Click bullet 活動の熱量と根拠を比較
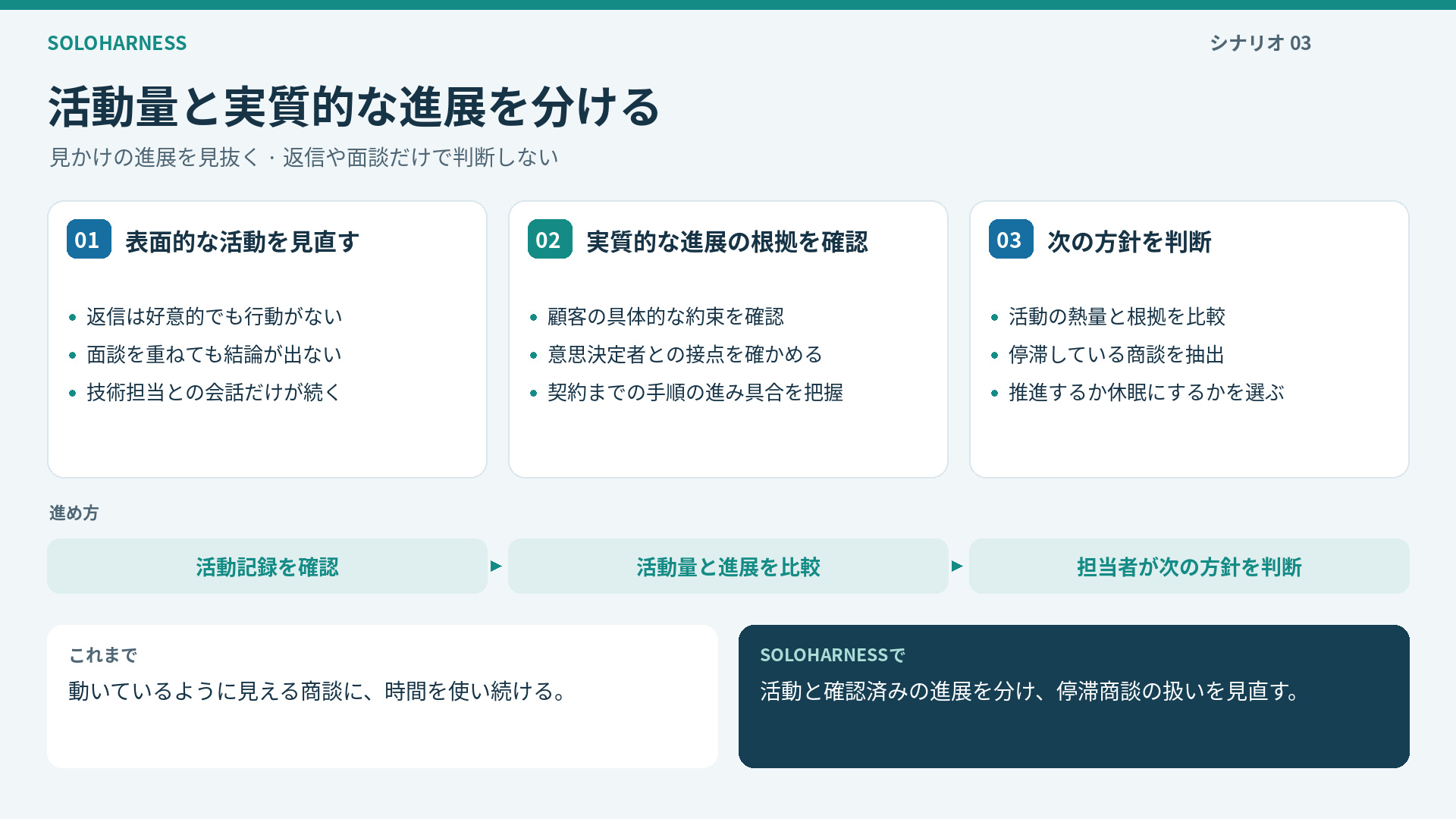This screenshot has width=1456, height=819. tap(1117, 316)
